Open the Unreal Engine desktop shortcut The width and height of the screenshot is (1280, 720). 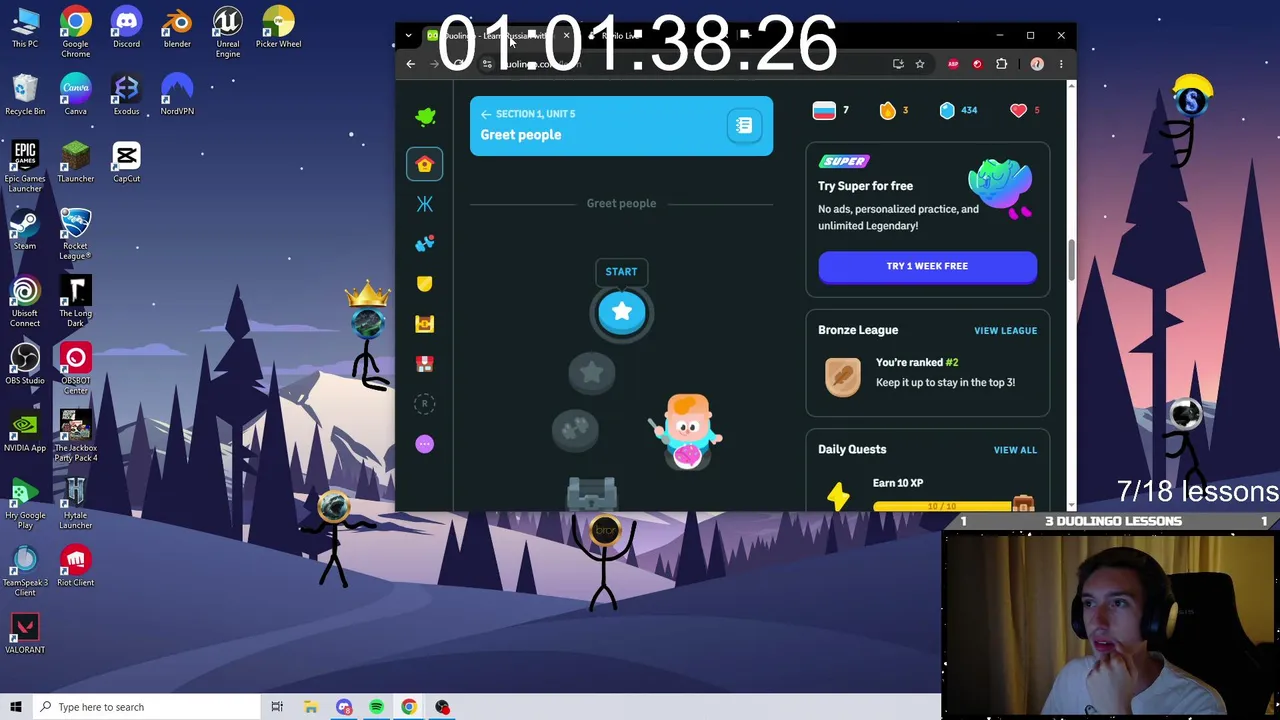pyautogui.click(x=228, y=32)
